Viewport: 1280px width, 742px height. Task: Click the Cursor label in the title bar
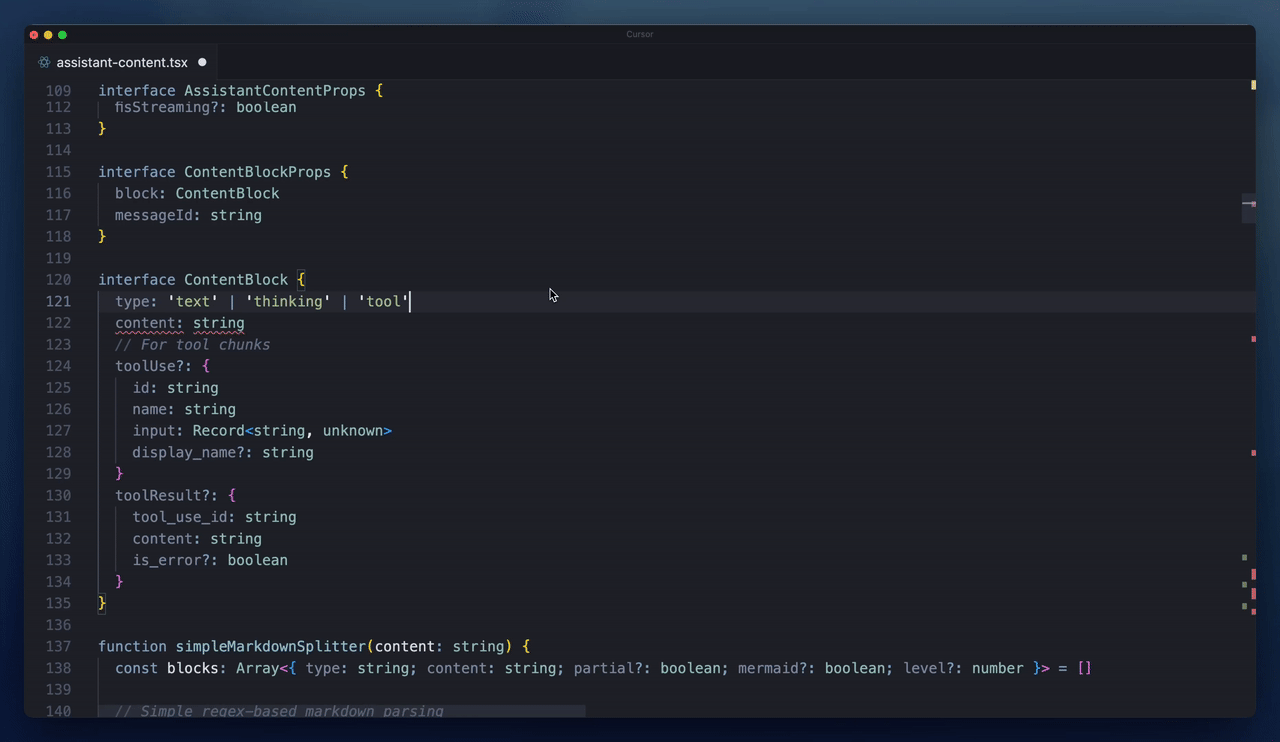pyautogui.click(x=639, y=33)
